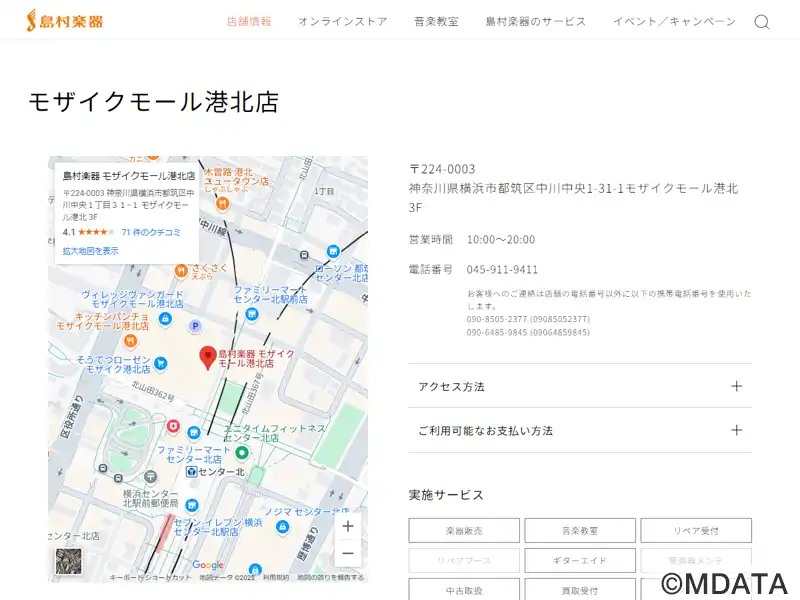Open 音楽教室 menu item
The height and width of the screenshot is (600, 800).
(x=436, y=21)
